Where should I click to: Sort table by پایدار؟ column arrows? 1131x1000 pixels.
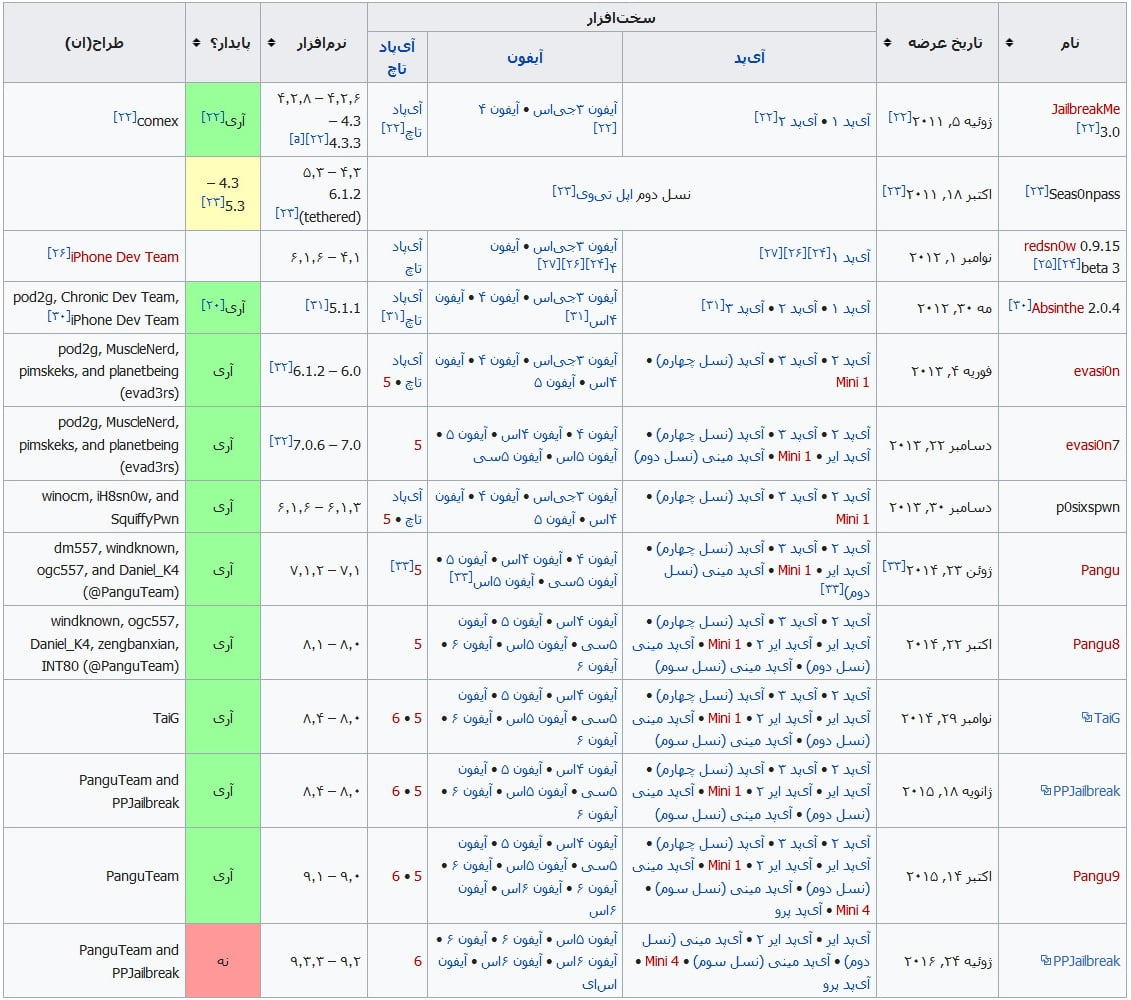(x=196, y=43)
